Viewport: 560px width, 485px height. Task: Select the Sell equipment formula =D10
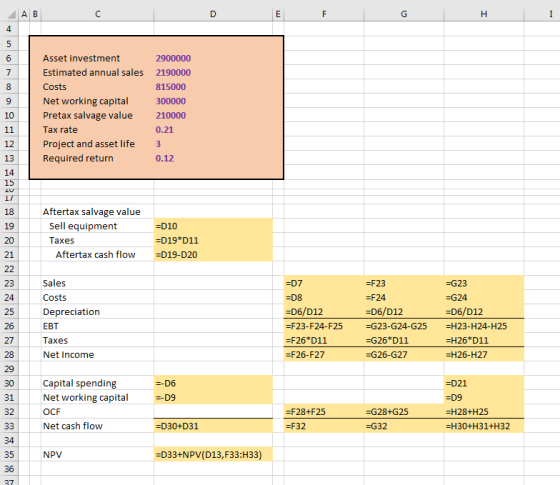coord(213,226)
